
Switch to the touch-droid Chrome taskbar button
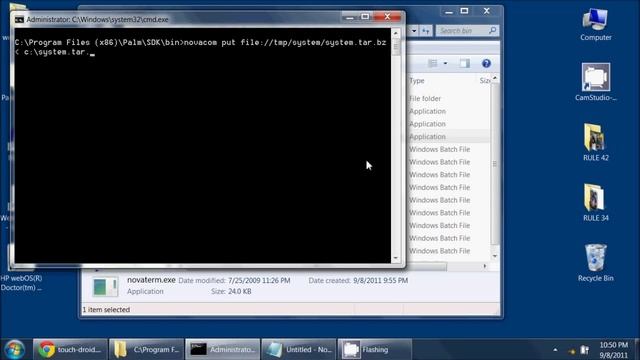click(x=70, y=349)
